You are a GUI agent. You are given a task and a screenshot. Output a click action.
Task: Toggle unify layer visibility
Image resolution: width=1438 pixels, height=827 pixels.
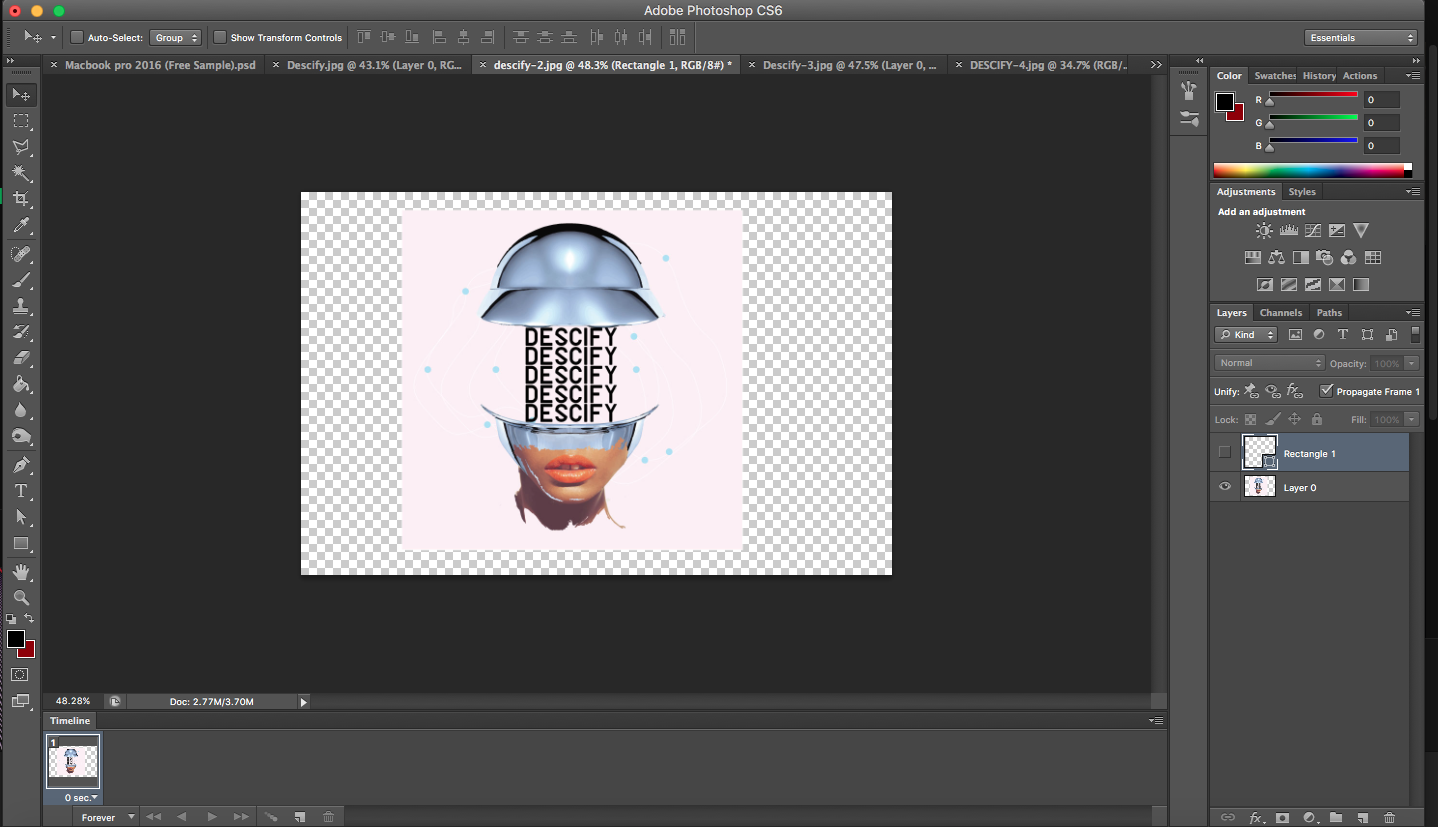(x=1272, y=391)
